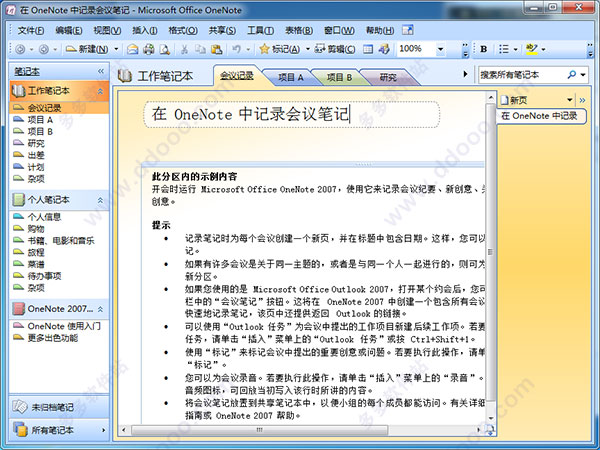Open the 编辑(E) menu
Viewport: 600px width, 450px height.
coord(68,31)
